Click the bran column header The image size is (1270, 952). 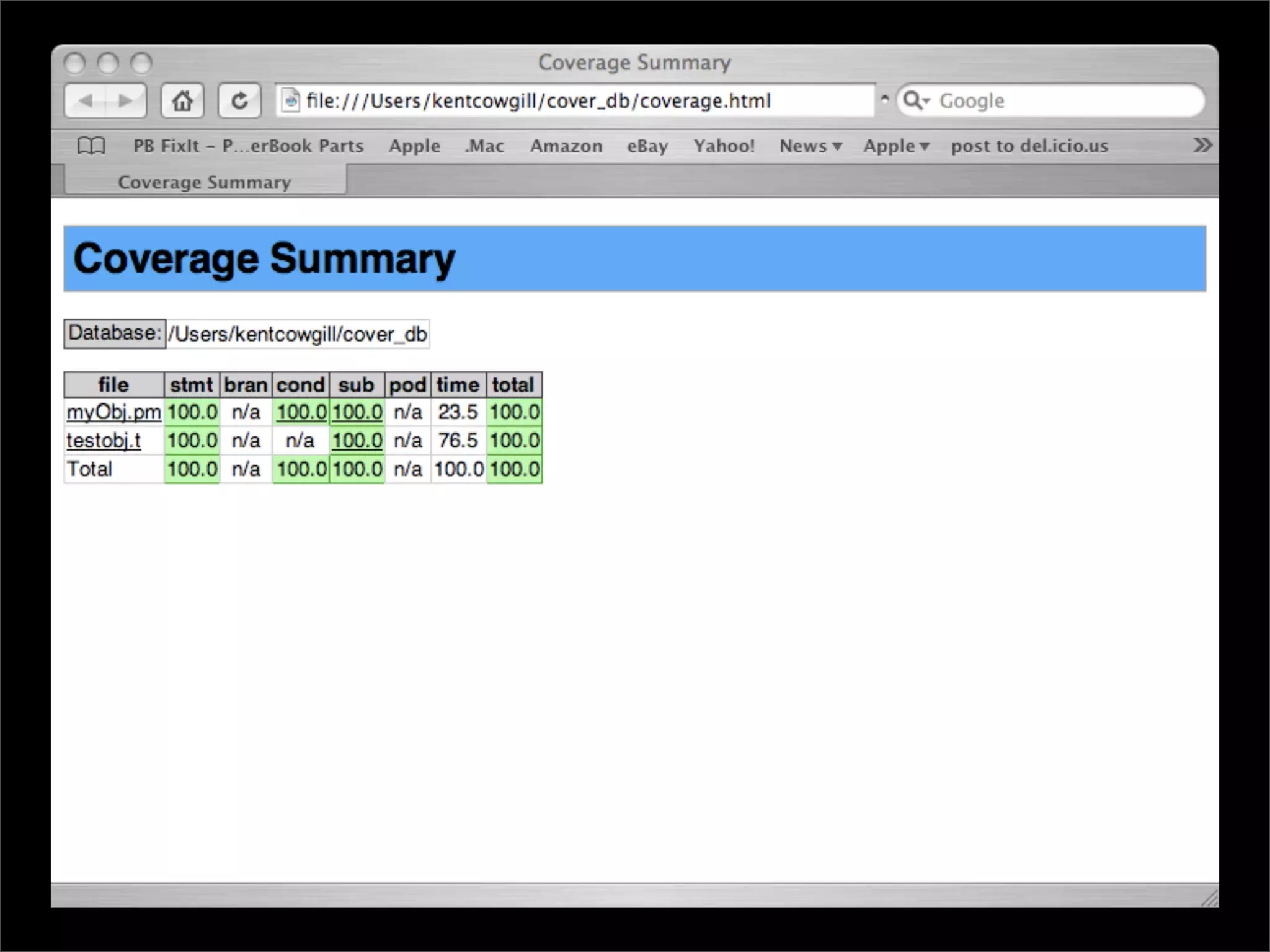pos(246,385)
